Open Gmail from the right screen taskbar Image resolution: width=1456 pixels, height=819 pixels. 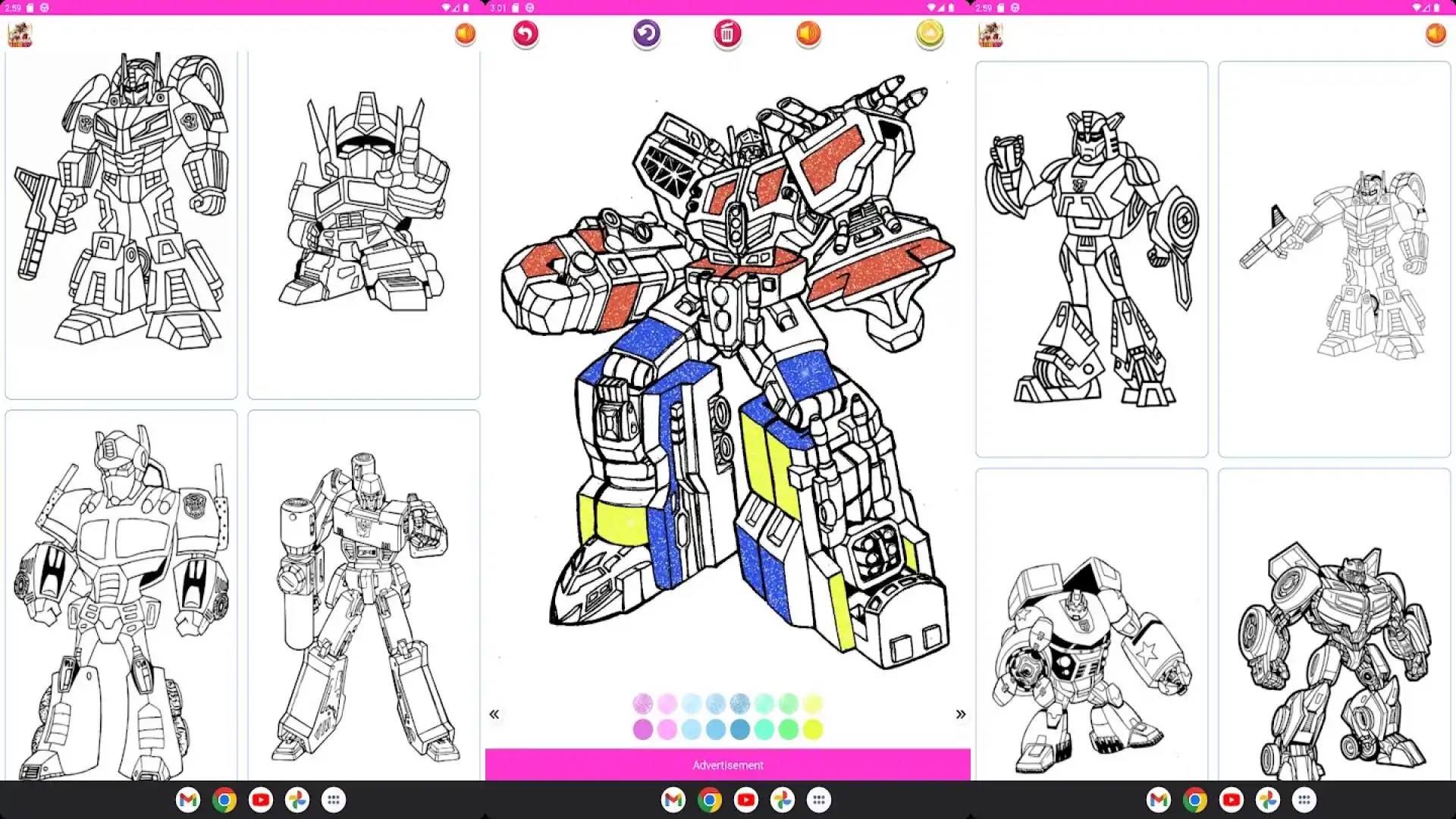(x=1159, y=800)
